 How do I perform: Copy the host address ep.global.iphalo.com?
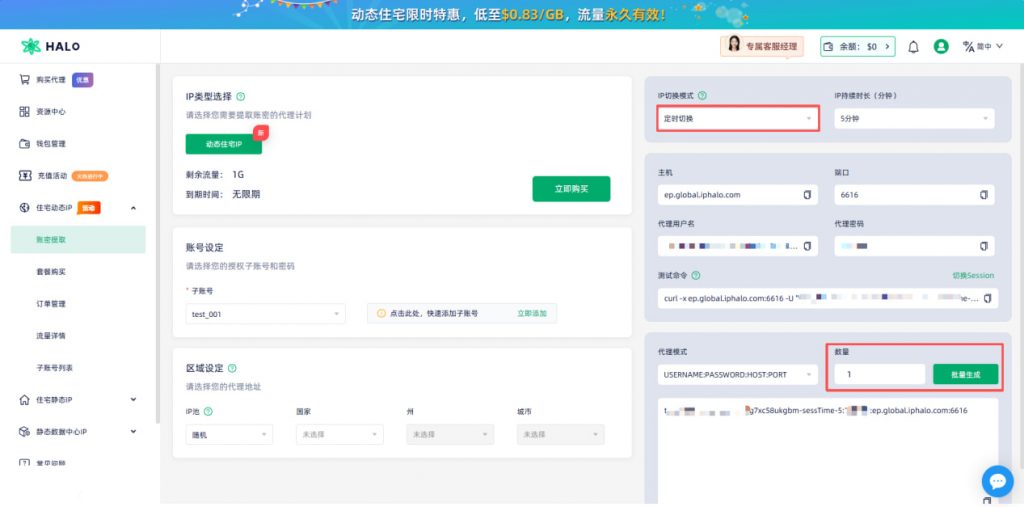click(x=807, y=194)
